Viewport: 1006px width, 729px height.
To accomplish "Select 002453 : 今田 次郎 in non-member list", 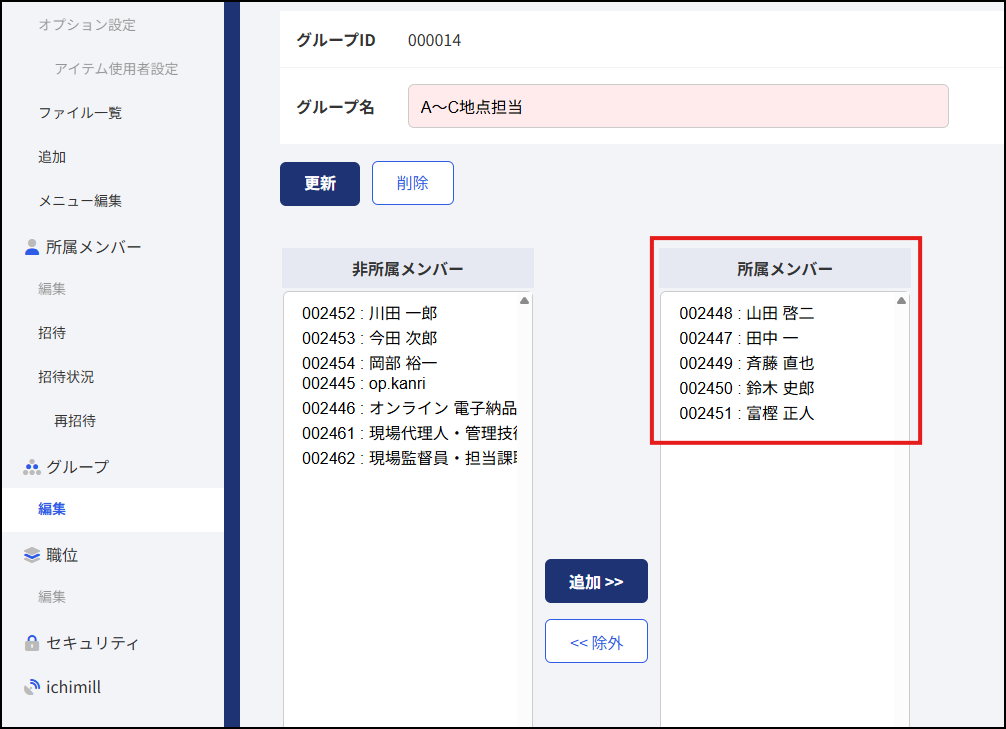I will (x=370, y=338).
